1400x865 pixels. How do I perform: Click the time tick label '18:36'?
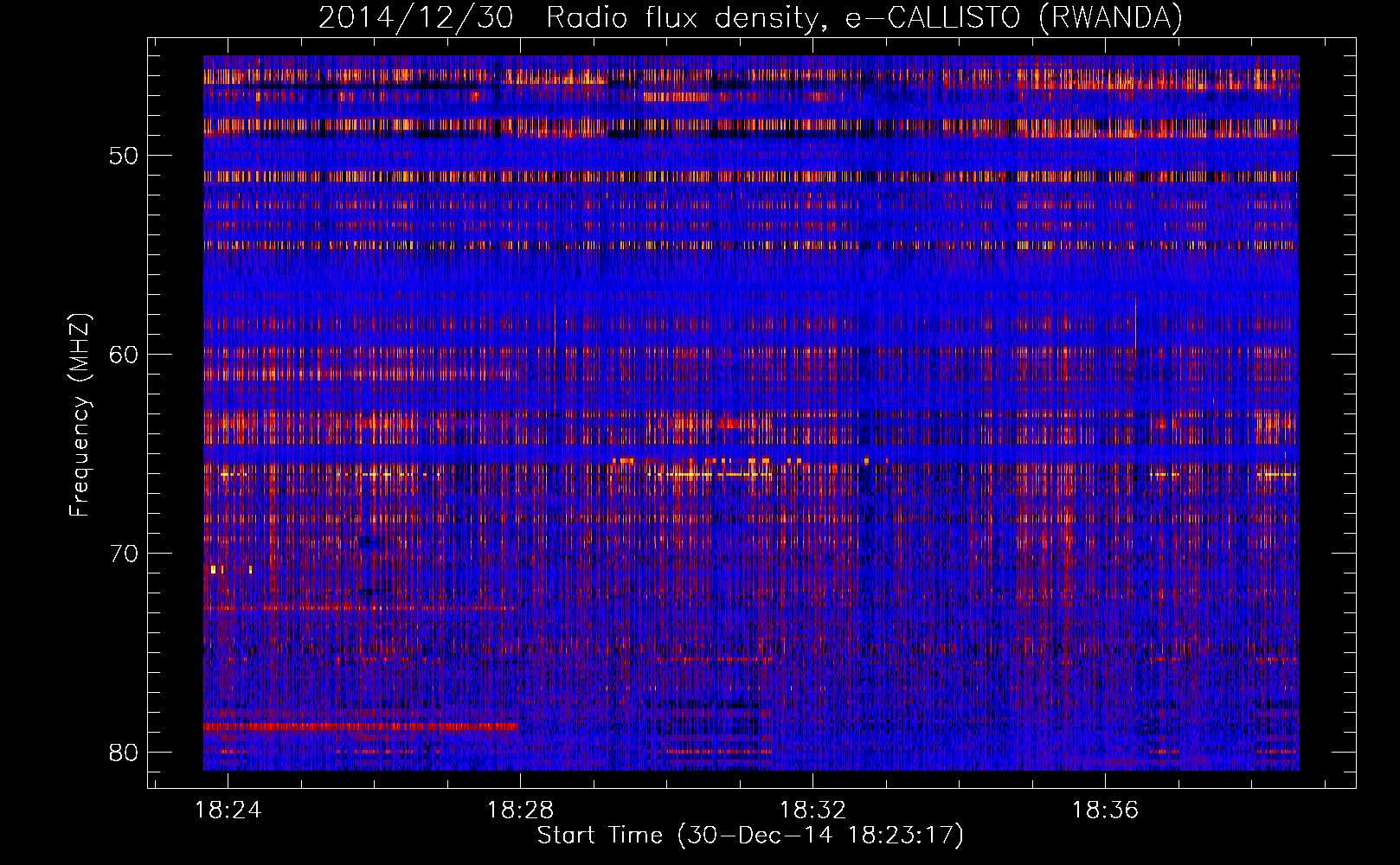pos(1105,811)
